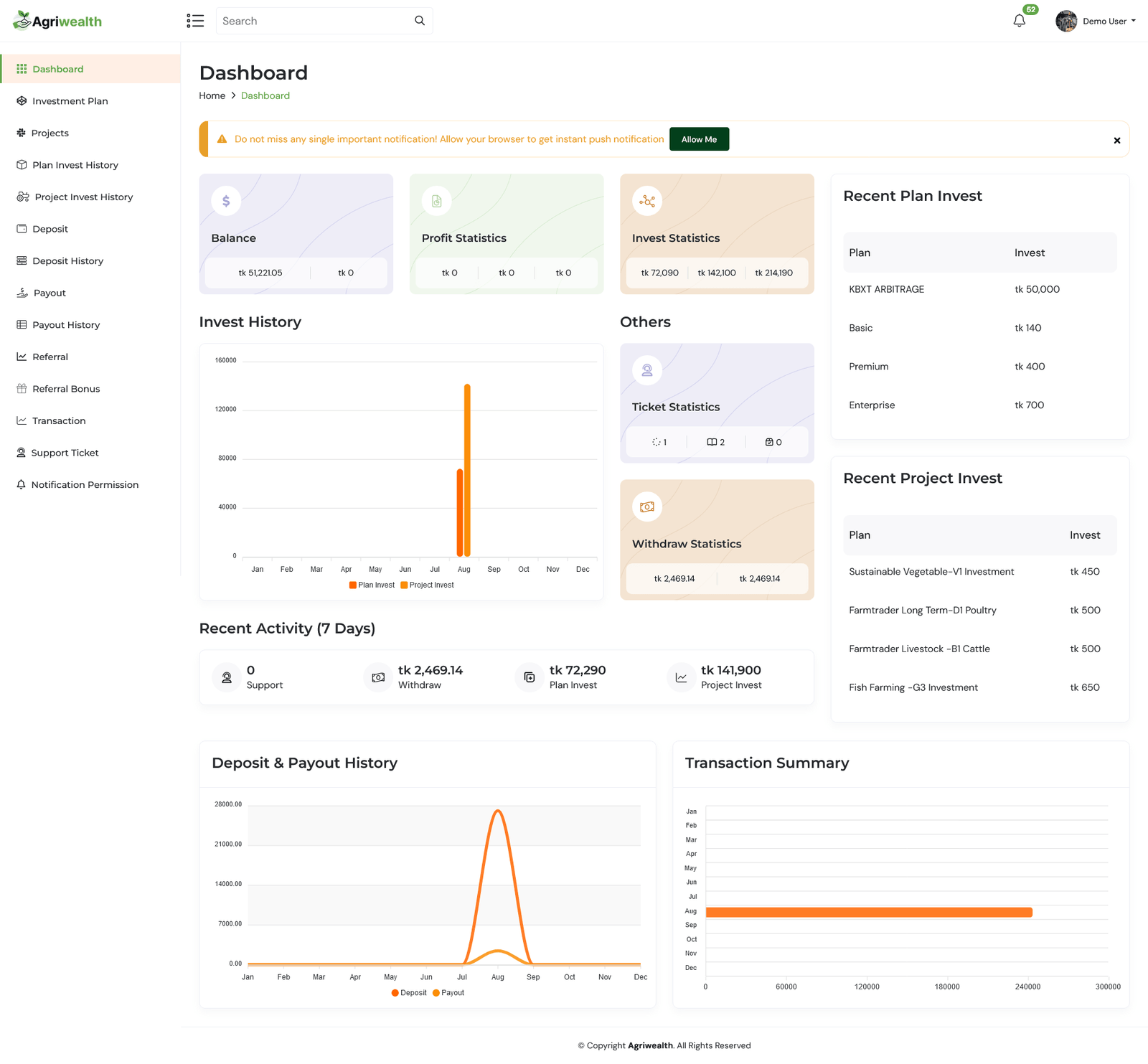Click the Withdraw Statistics cash icon
The width and height of the screenshot is (1148, 1064).
click(x=647, y=507)
